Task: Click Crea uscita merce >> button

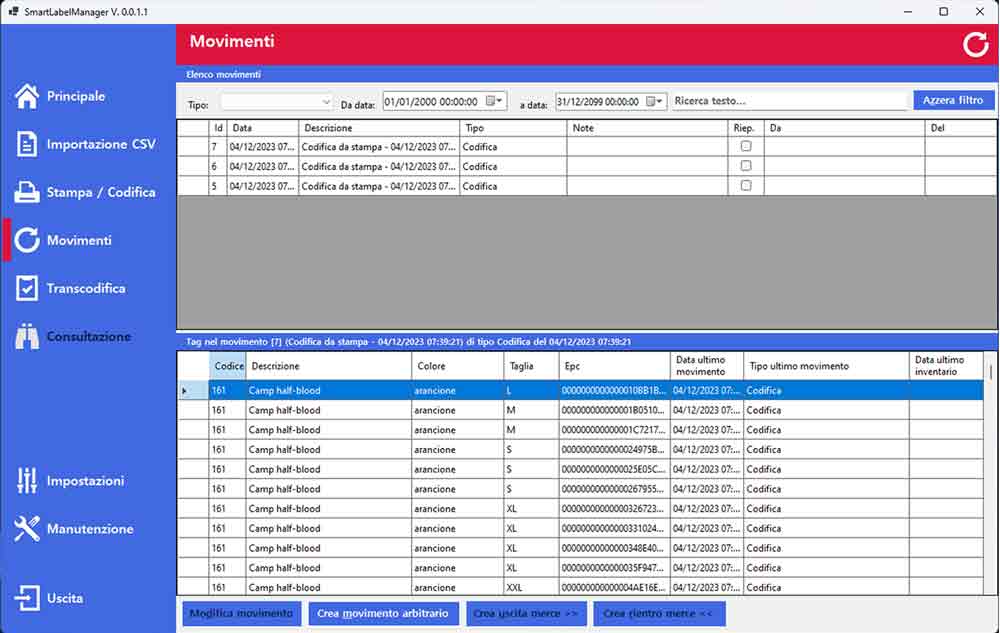Action: click(526, 613)
